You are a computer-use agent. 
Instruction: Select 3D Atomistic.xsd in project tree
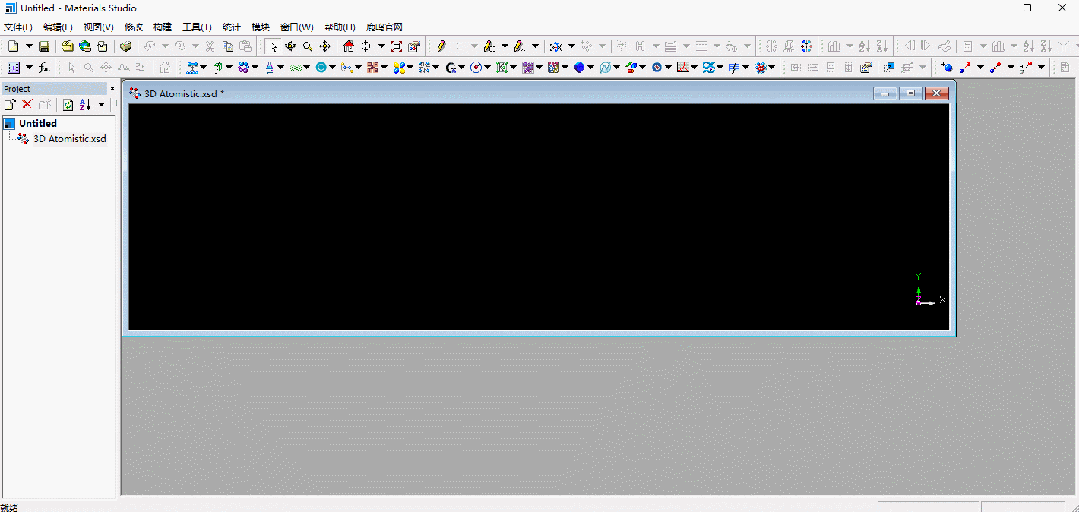click(69, 139)
